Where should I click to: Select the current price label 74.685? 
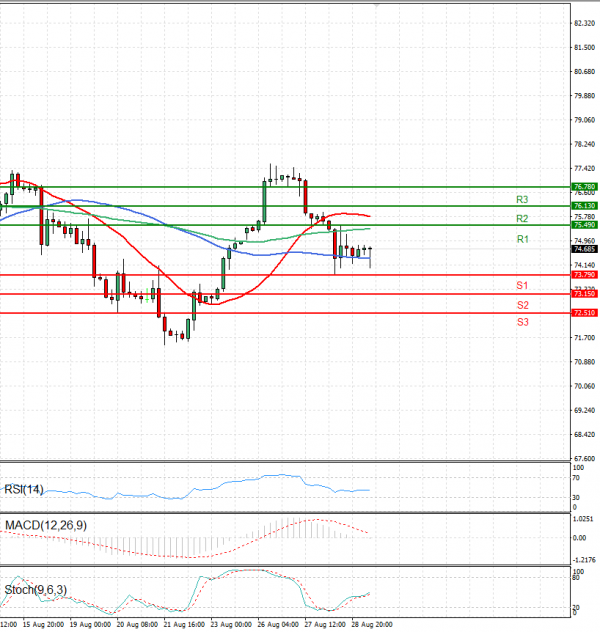click(x=584, y=249)
